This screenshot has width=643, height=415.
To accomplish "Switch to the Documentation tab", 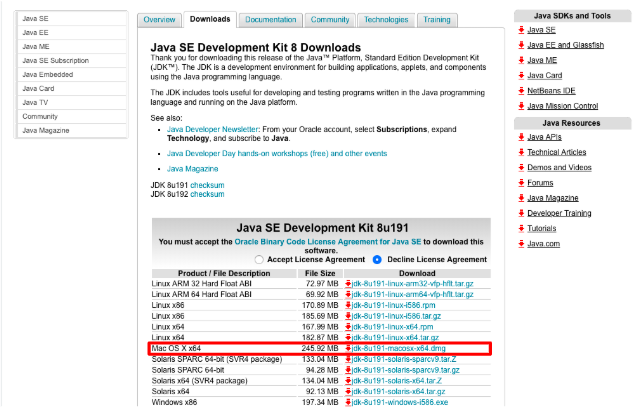I will pyautogui.click(x=271, y=20).
